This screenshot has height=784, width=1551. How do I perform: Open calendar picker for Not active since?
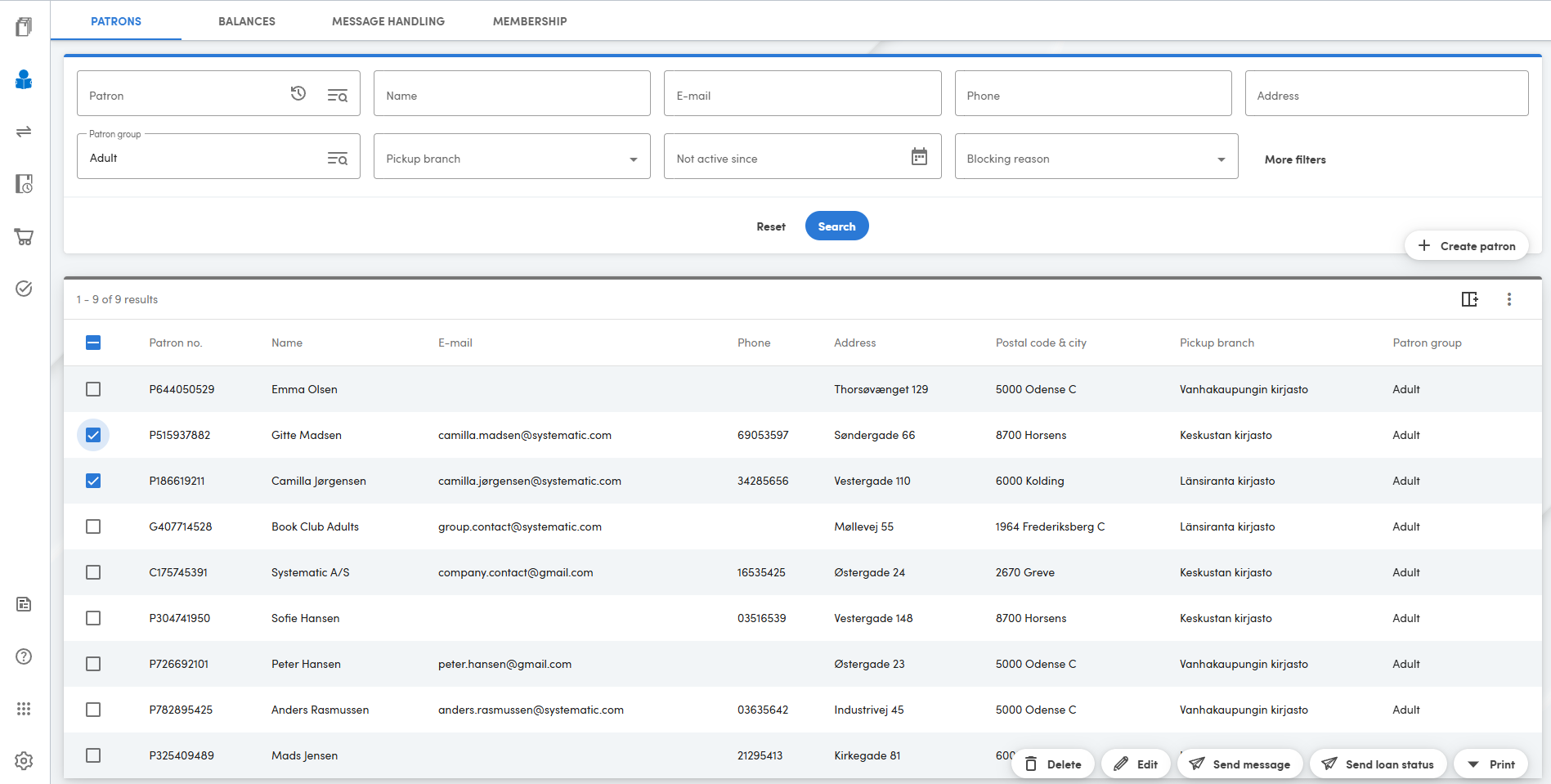pyautogui.click(x=919, y=157)
